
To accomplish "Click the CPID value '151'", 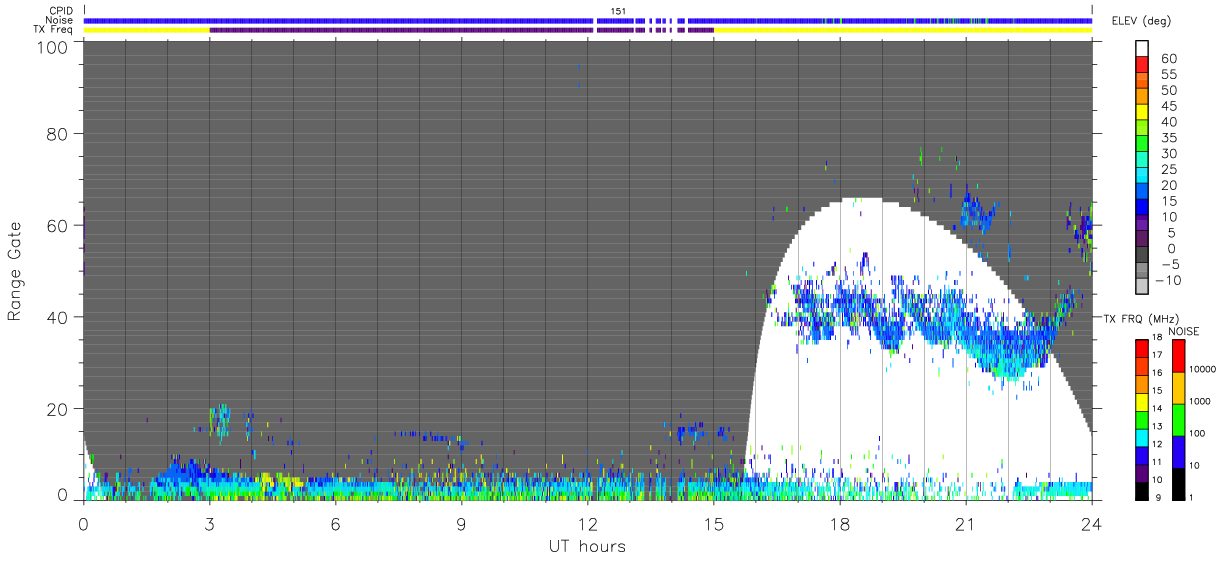I will click(618, 11).
